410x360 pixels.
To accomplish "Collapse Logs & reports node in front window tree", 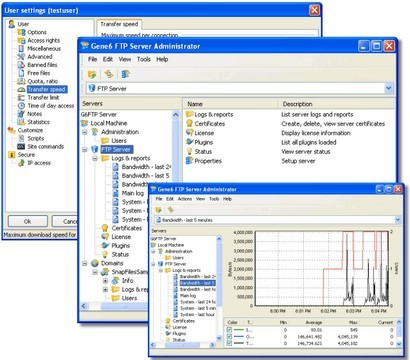I will click(x=161, y=270).
